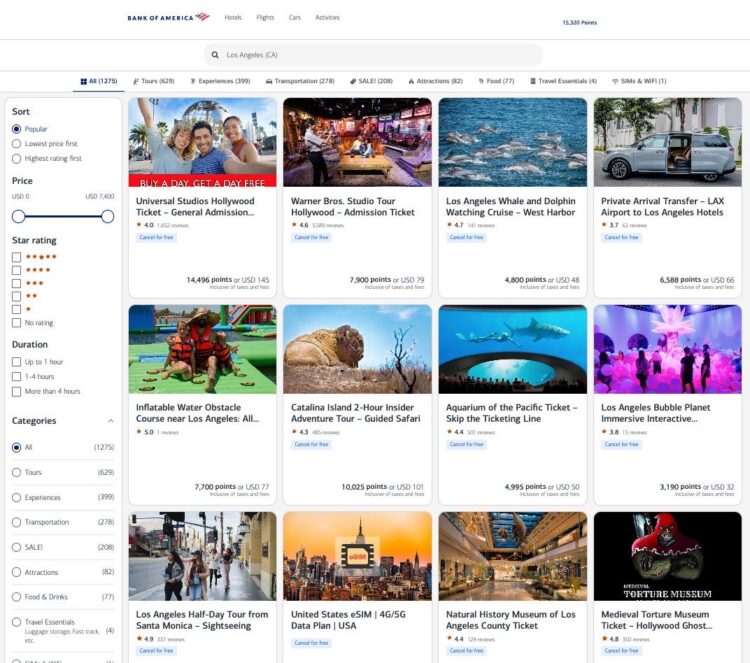The width and height of the screenshot is (750, 663).
Task: Open Warner Bros. Studio Tour Hollywood title
Action: (353, 207)
